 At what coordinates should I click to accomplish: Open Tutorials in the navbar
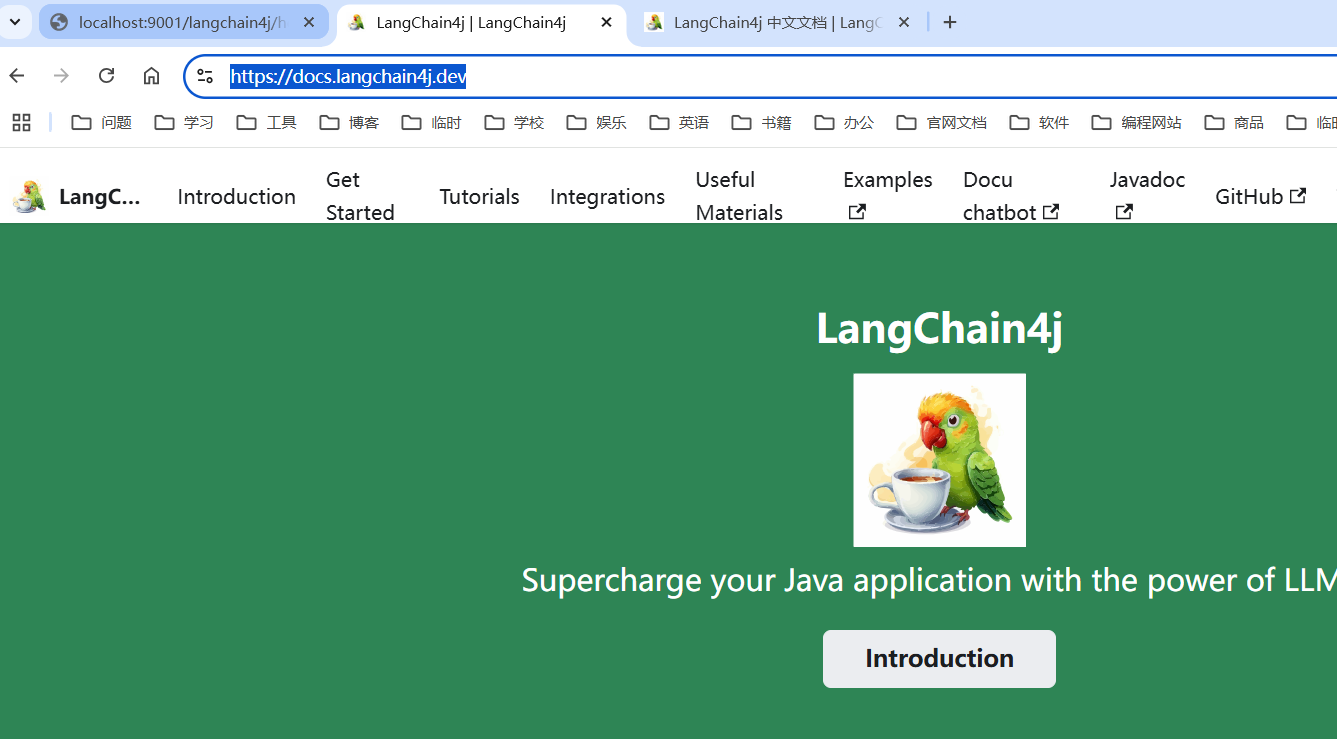479,196
